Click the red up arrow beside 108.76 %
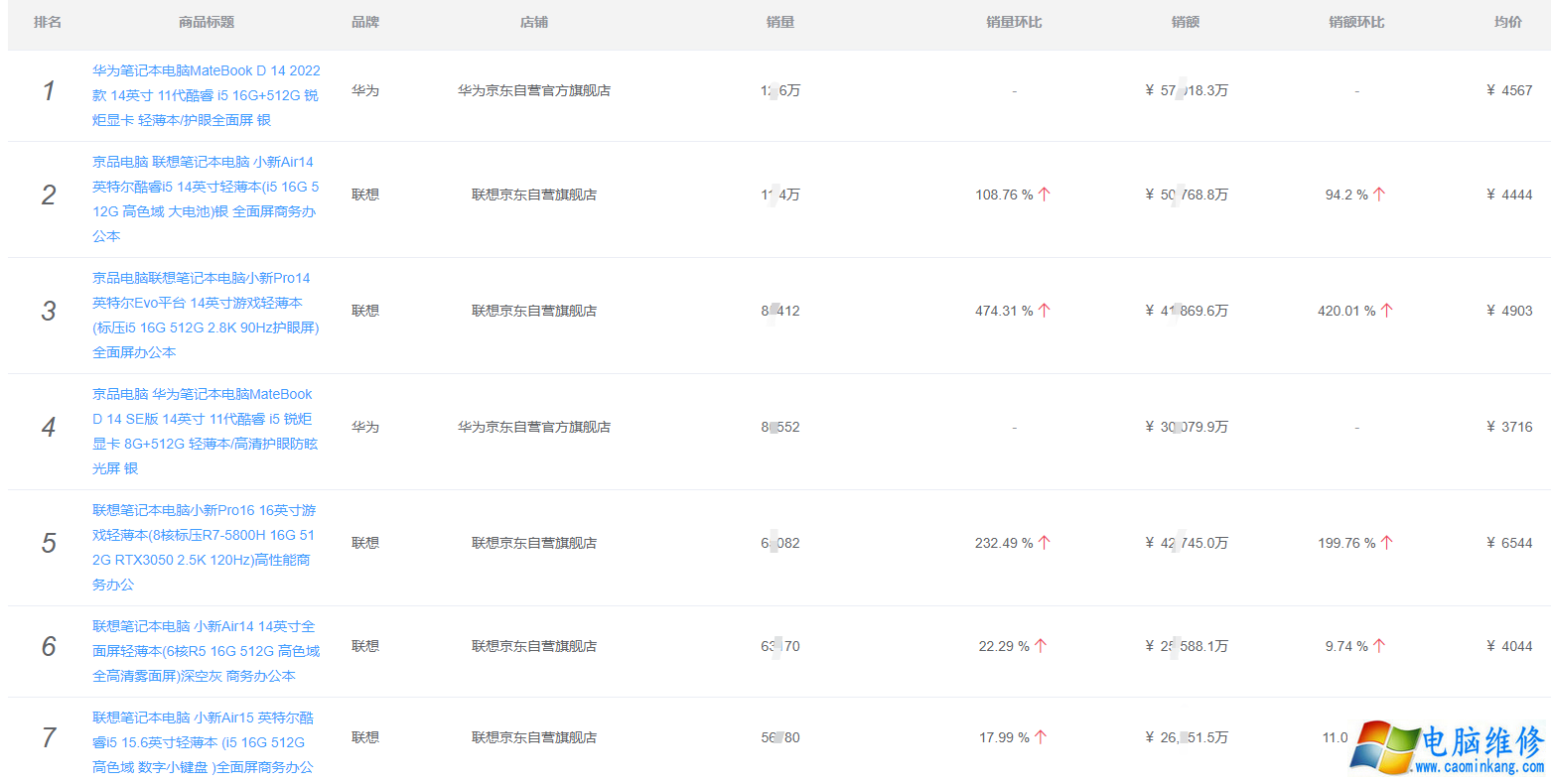 [x=1044, y=195]
